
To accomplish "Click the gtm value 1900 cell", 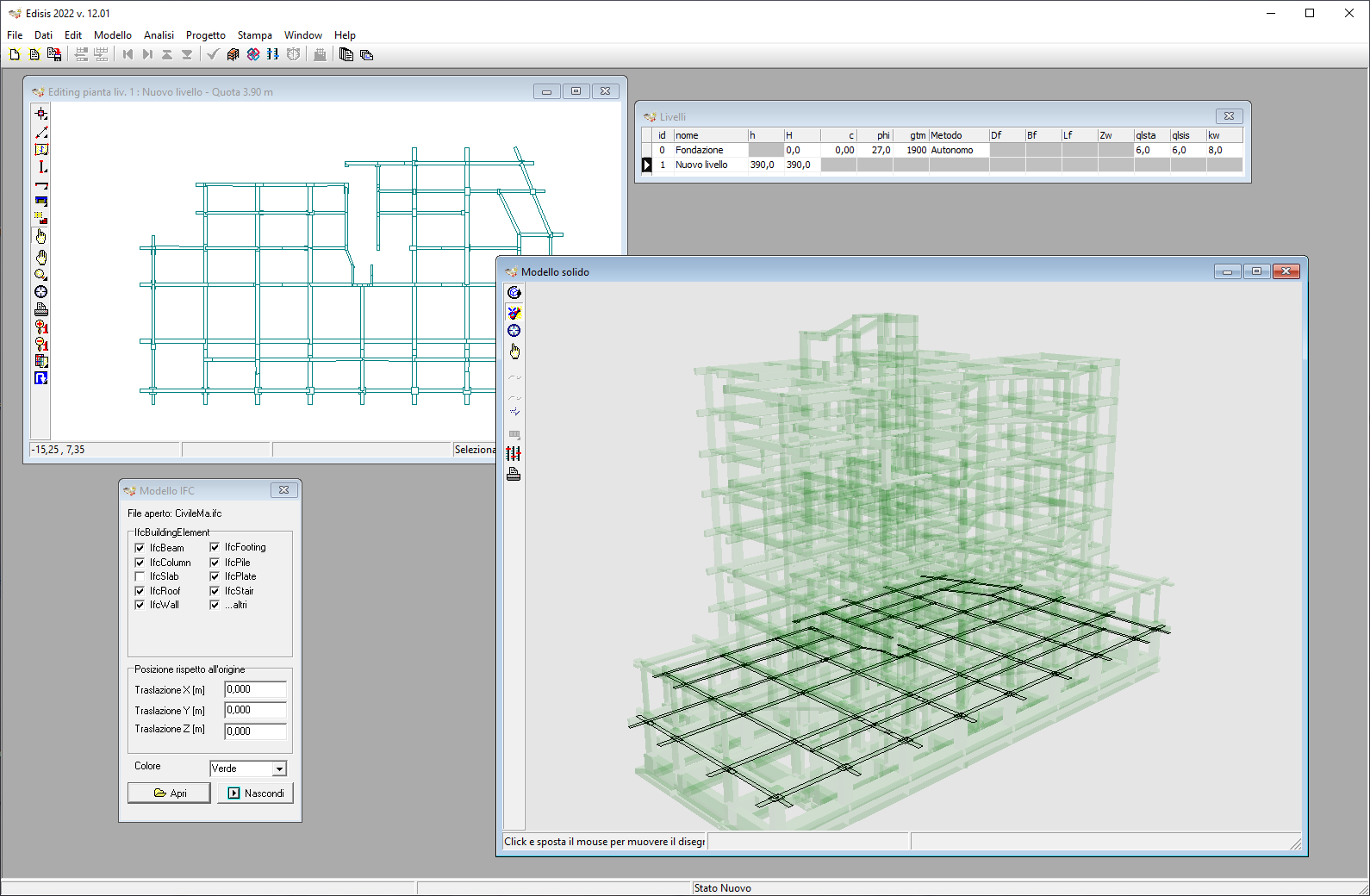I will pos(911,150).
